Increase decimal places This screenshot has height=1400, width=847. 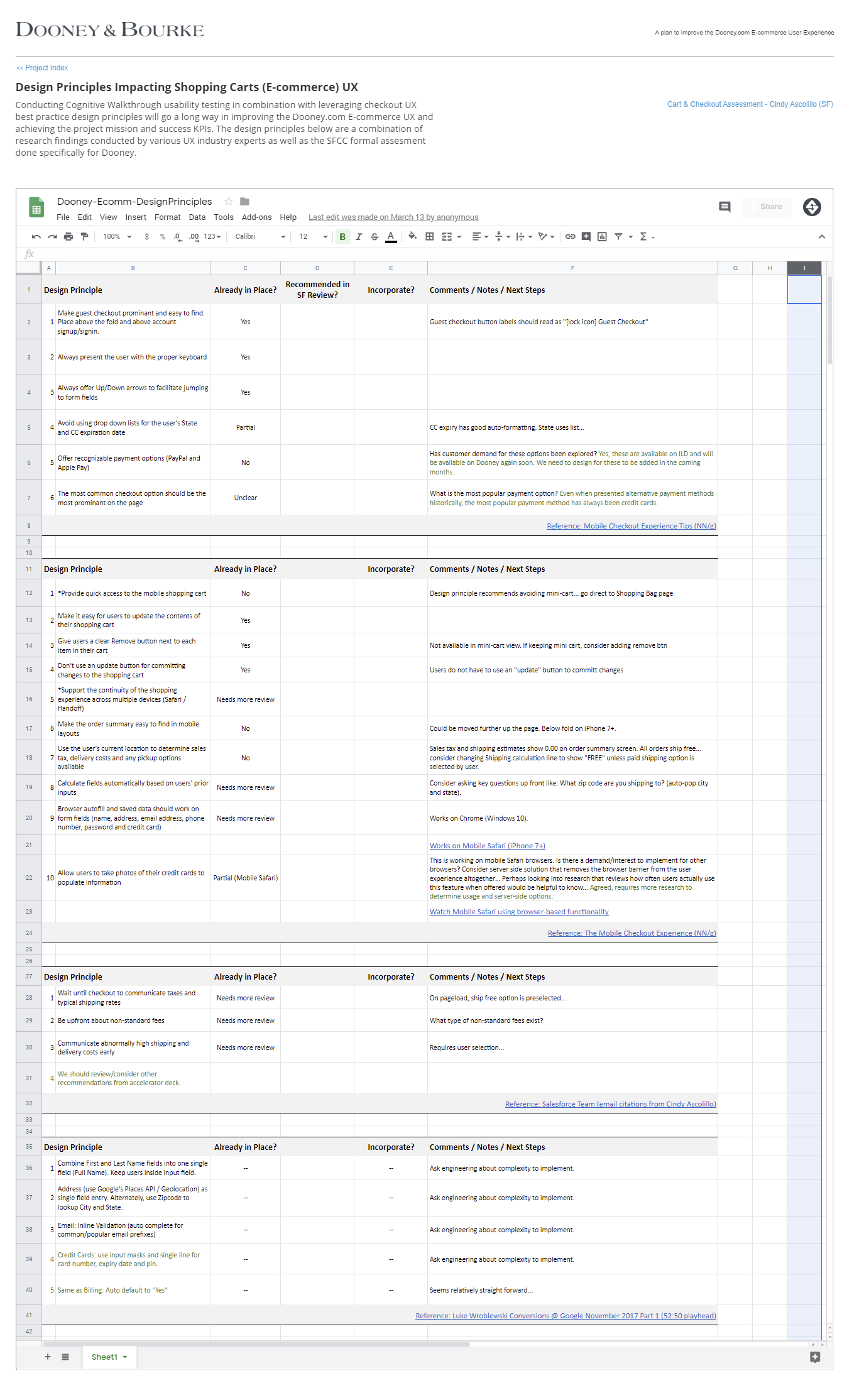[x=194, y=237]
